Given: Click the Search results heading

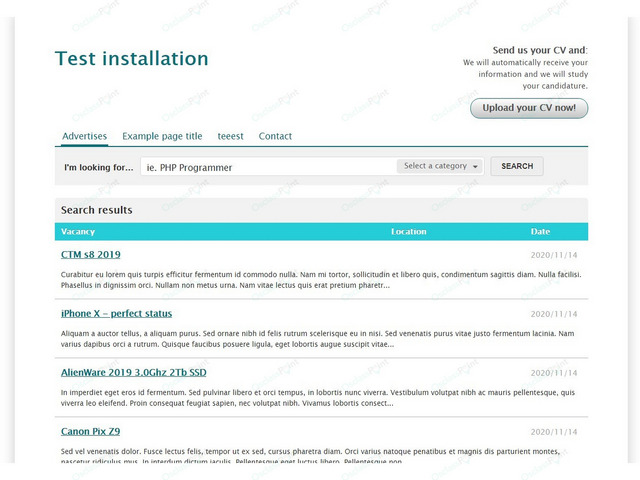Looking at the screenshot, I should [x=97, y=210].
